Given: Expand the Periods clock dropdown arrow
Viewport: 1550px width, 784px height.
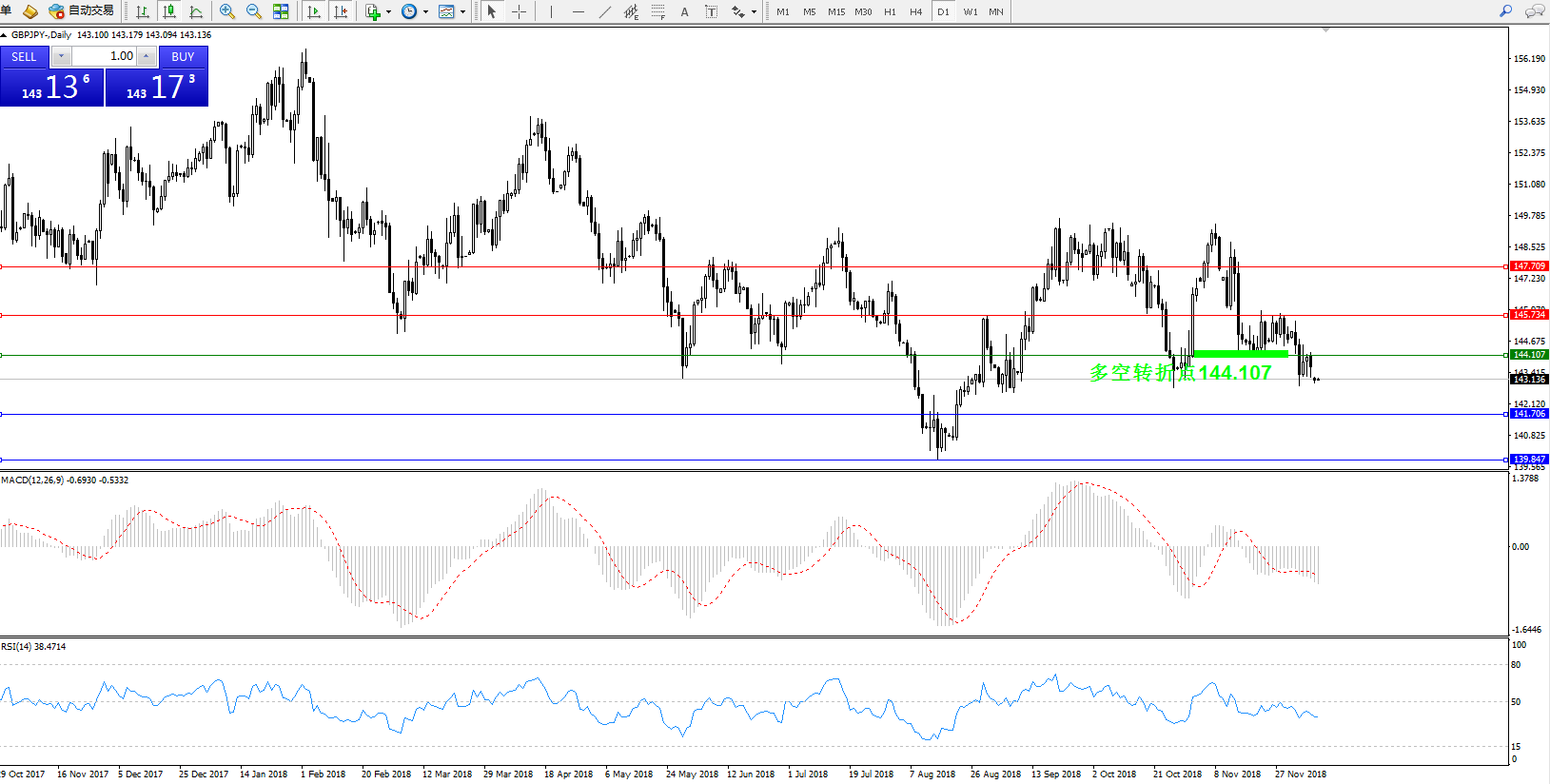Looking at the screenshot, I should pyautogui.click(x=425, y=12).
